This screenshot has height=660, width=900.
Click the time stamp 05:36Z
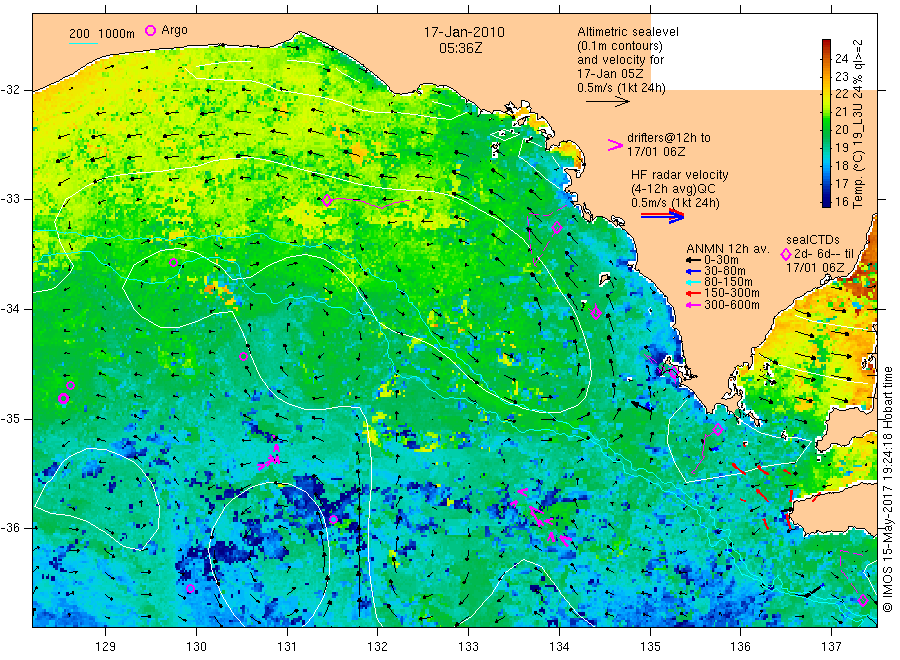coord(461,48)
